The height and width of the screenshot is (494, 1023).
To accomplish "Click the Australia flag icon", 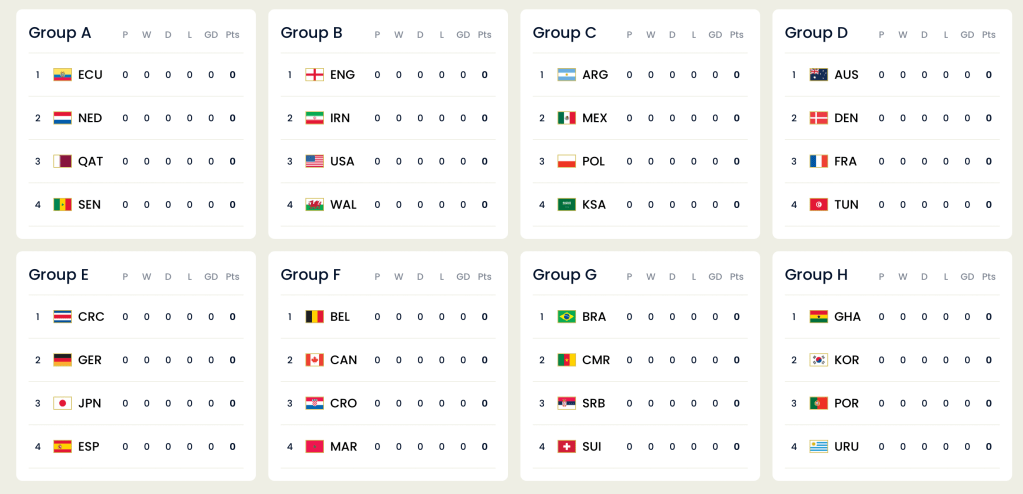I will pyautogui.click(x=818, y=75).
